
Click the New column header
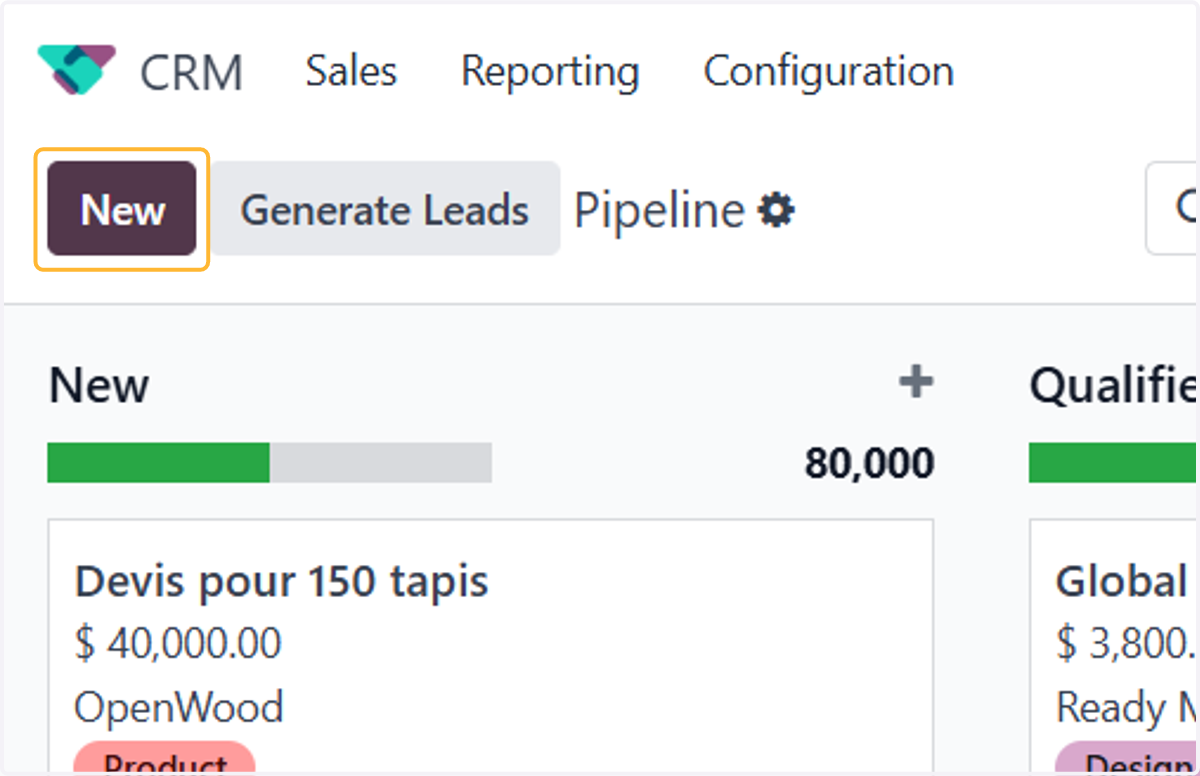99,385
